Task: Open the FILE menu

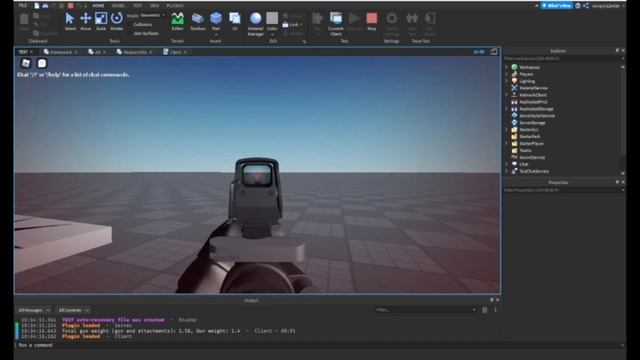Action: [22, 6]
